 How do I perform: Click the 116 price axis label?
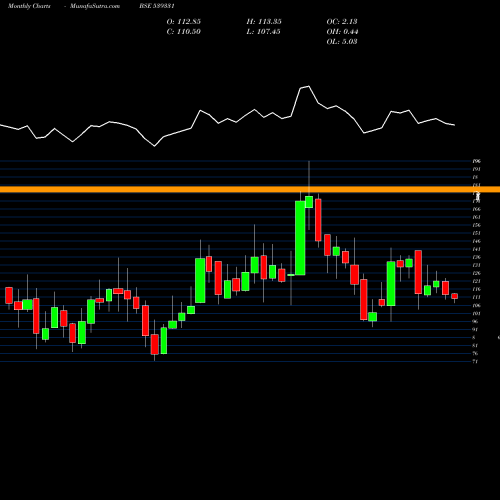[x=476, y=289]
